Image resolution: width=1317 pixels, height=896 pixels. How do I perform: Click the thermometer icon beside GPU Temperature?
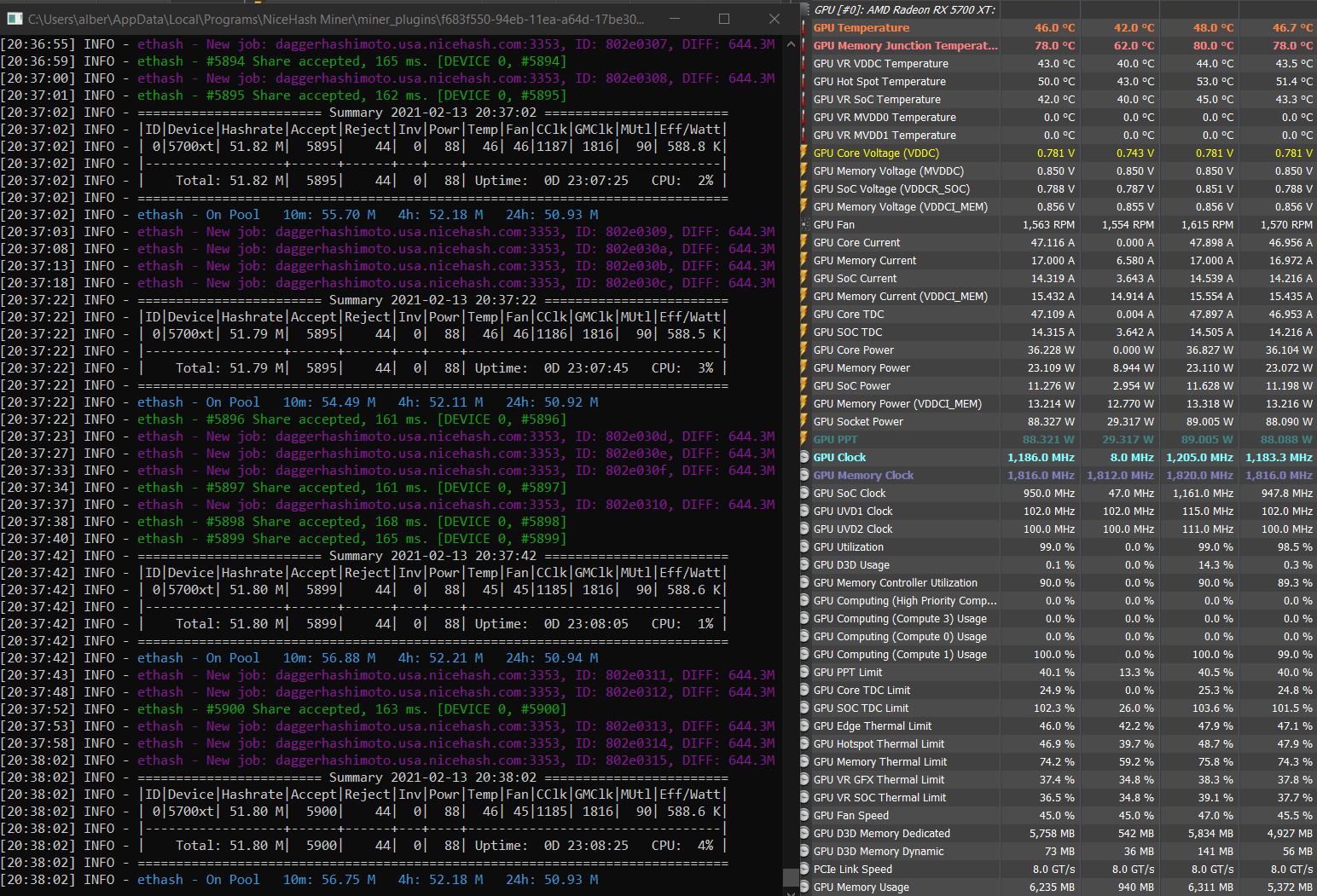(x=804, y=27)
